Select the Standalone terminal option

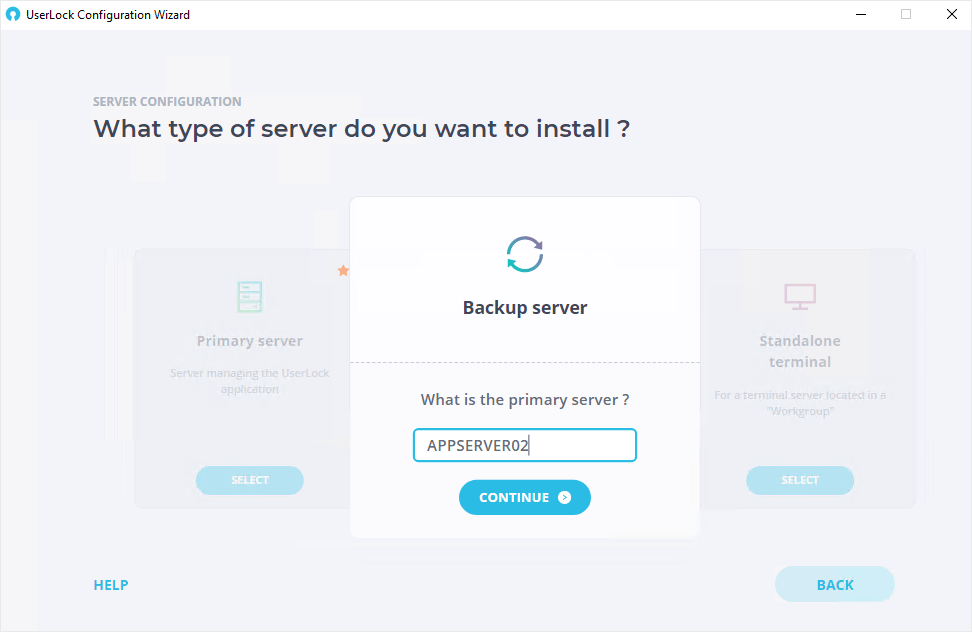[x=800, y=480]
